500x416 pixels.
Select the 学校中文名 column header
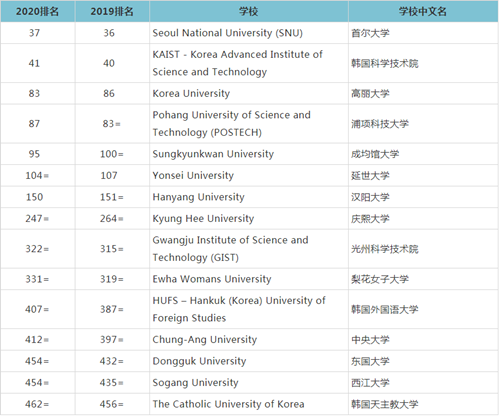(x=423, y=11)
